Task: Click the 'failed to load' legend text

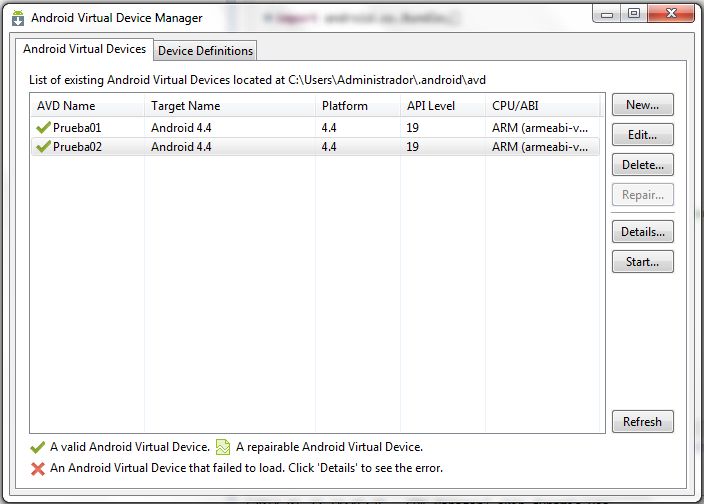Action: [246, 468]
